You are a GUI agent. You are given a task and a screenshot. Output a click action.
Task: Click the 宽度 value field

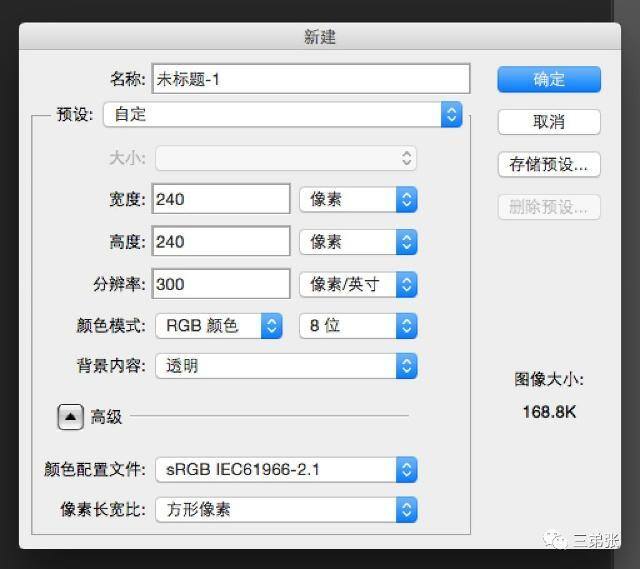pyautogui.click(x=221, y=199)
